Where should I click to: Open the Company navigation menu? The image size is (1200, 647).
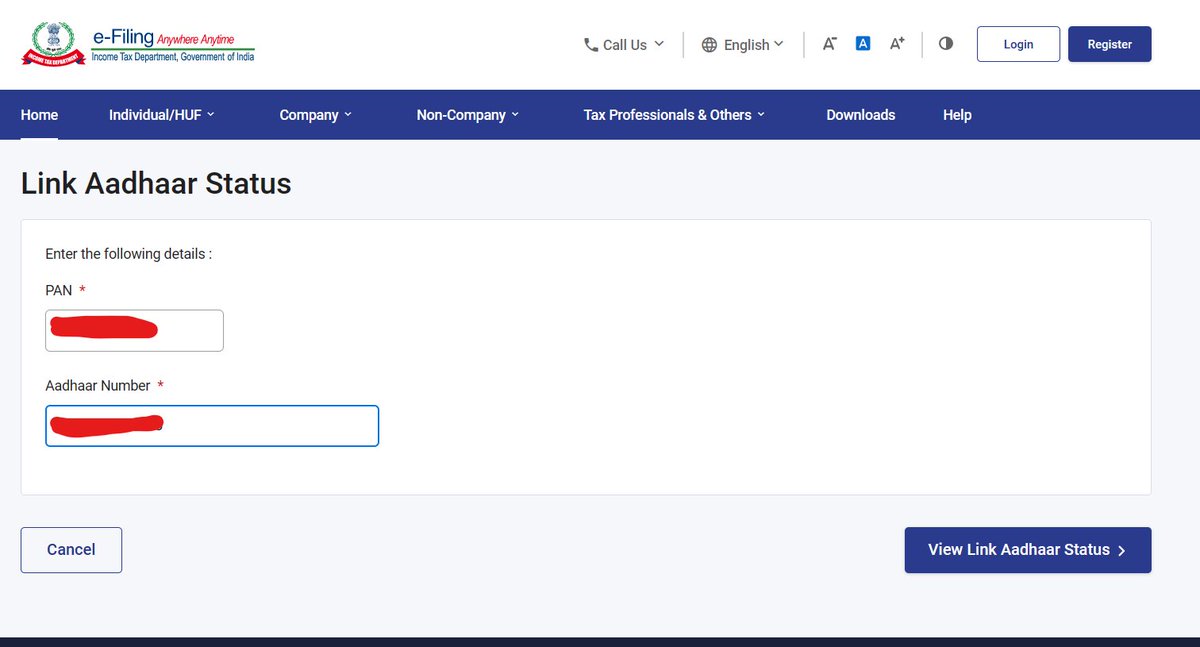pos(315,114)
